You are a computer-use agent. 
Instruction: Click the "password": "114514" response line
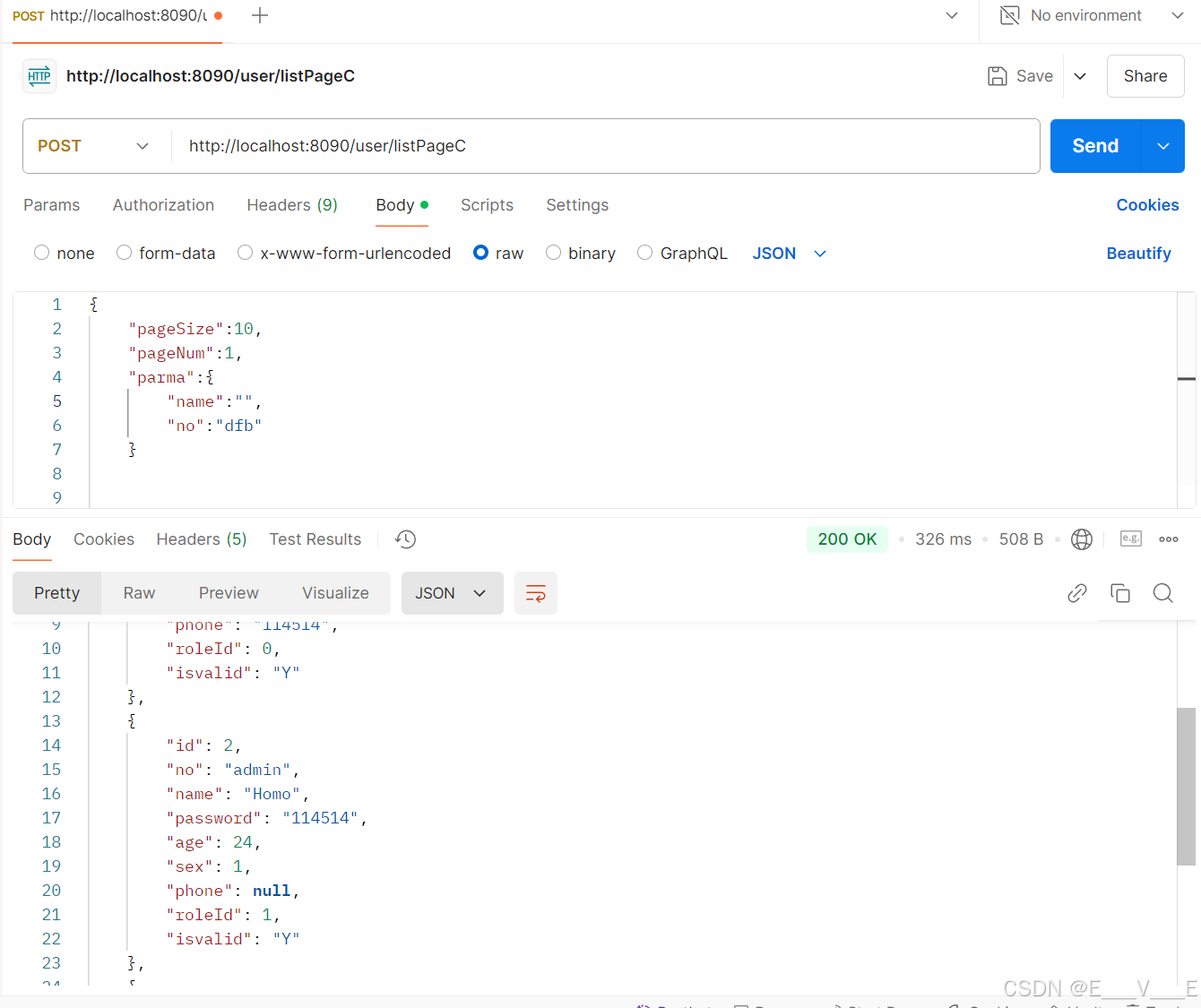pos(267,818)
